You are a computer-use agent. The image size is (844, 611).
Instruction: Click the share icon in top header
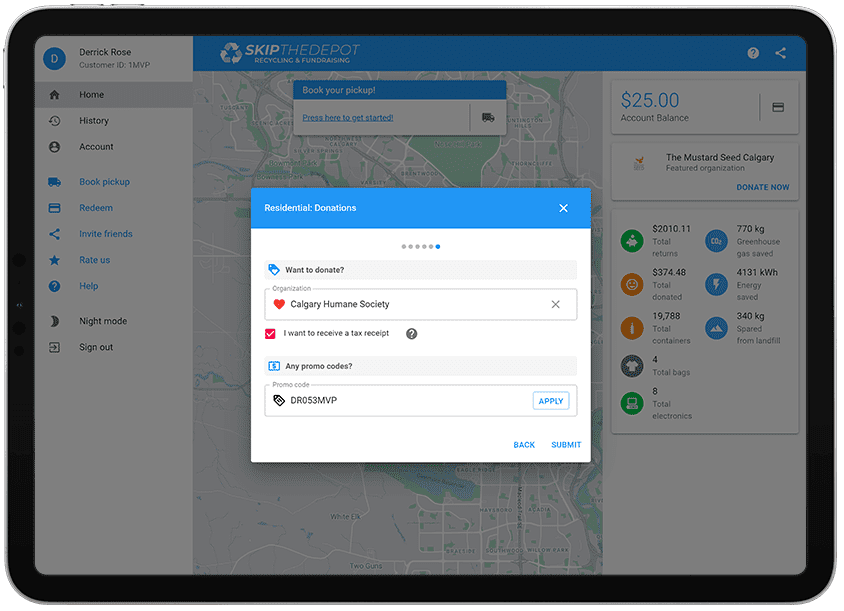pyautogui.click(x=781, y=53)
